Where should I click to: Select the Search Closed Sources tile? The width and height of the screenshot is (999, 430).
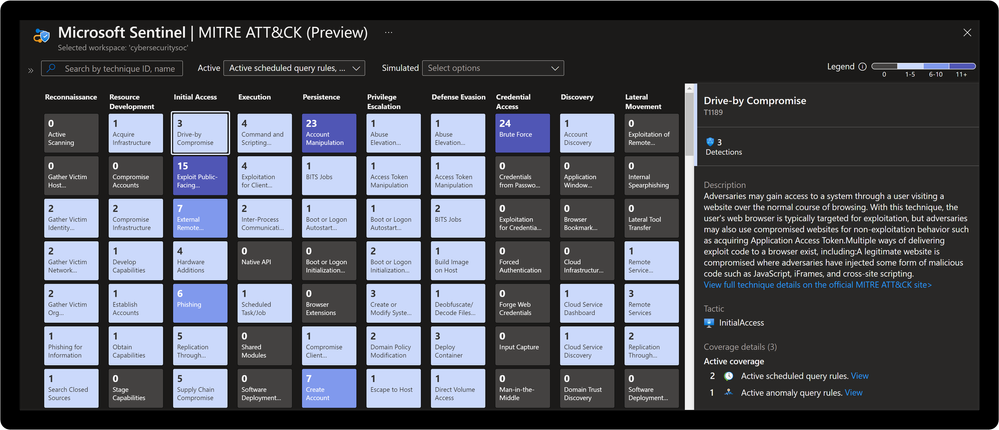coord(71,388)
